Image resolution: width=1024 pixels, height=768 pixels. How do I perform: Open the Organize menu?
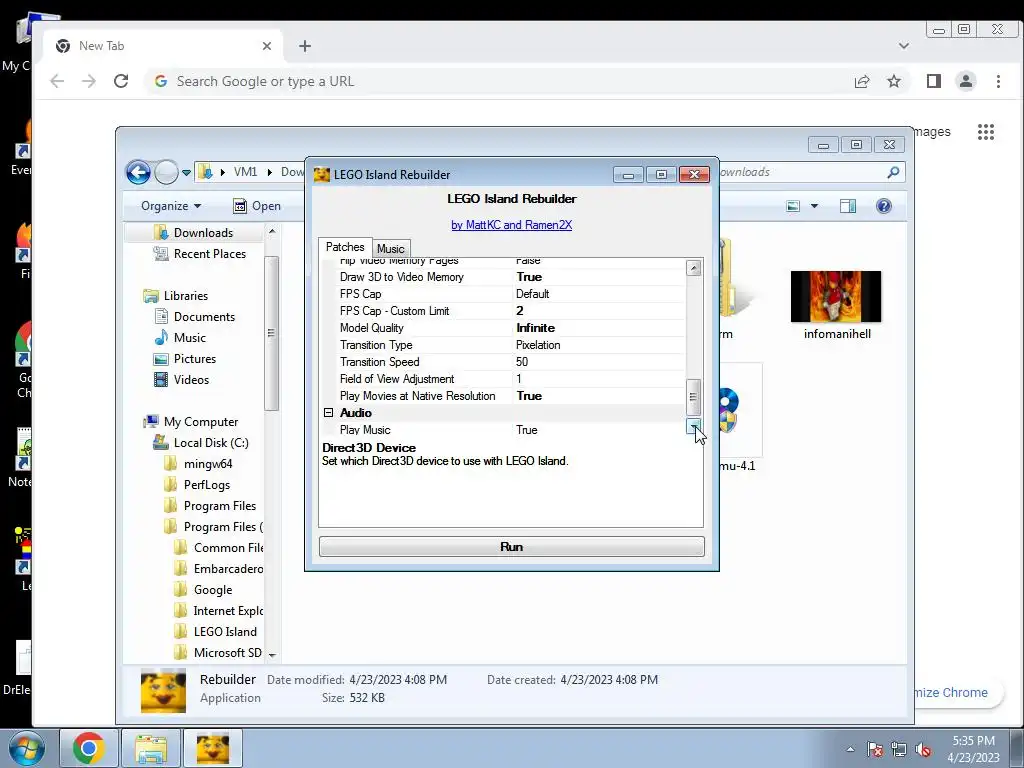point(170,206)
